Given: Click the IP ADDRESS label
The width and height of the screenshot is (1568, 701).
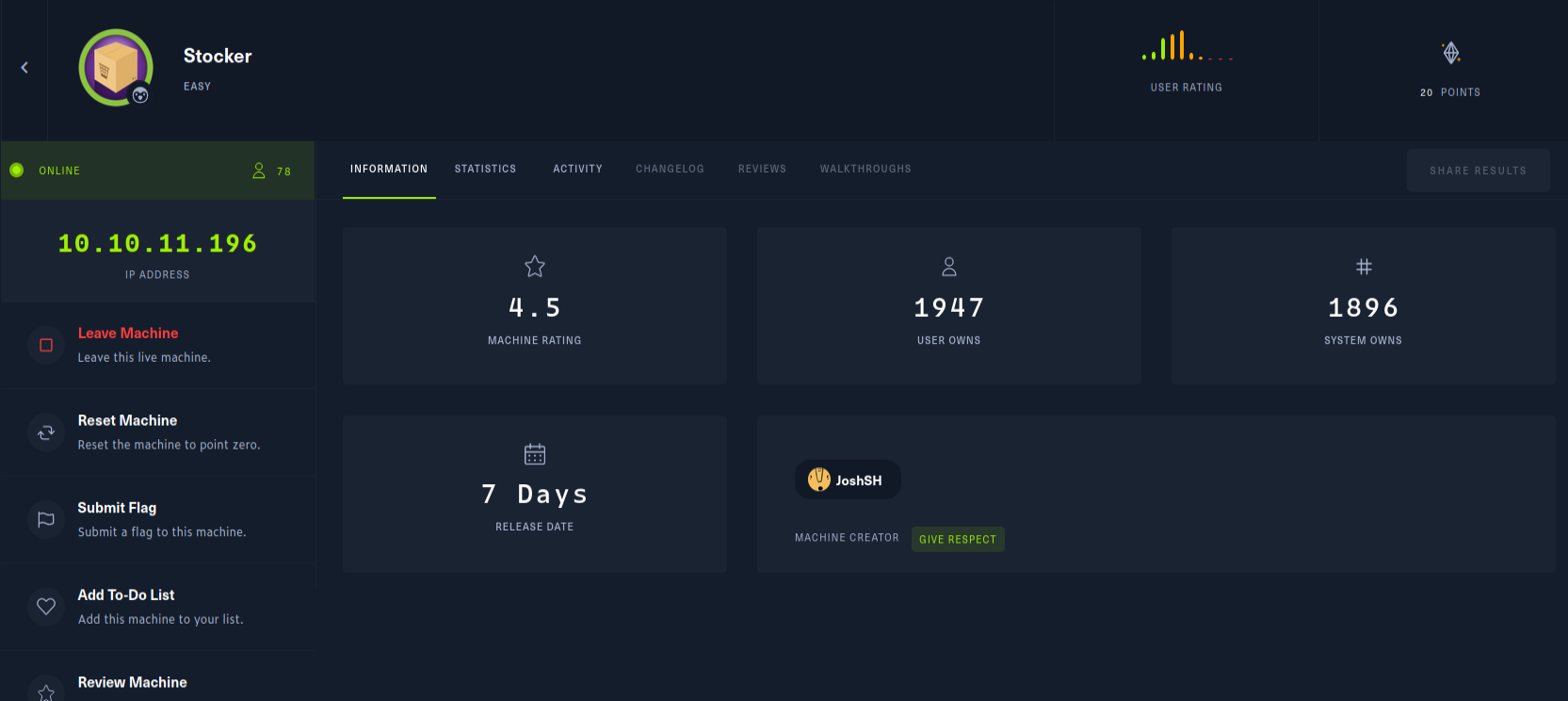Looking at the screenshot, I should pos(157,275).
